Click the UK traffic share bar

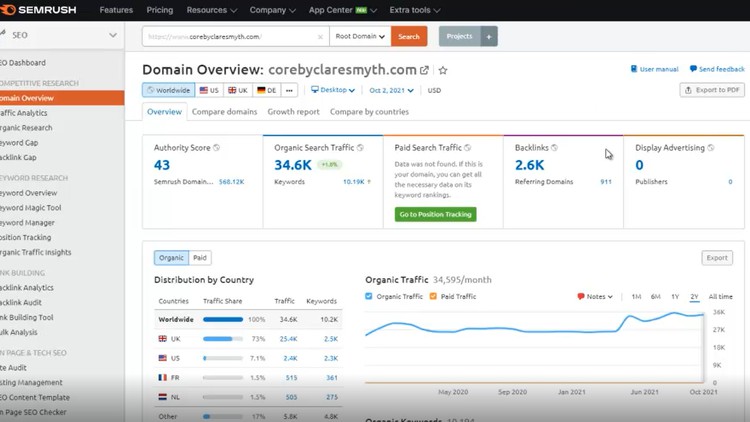[x=223, y=339]
